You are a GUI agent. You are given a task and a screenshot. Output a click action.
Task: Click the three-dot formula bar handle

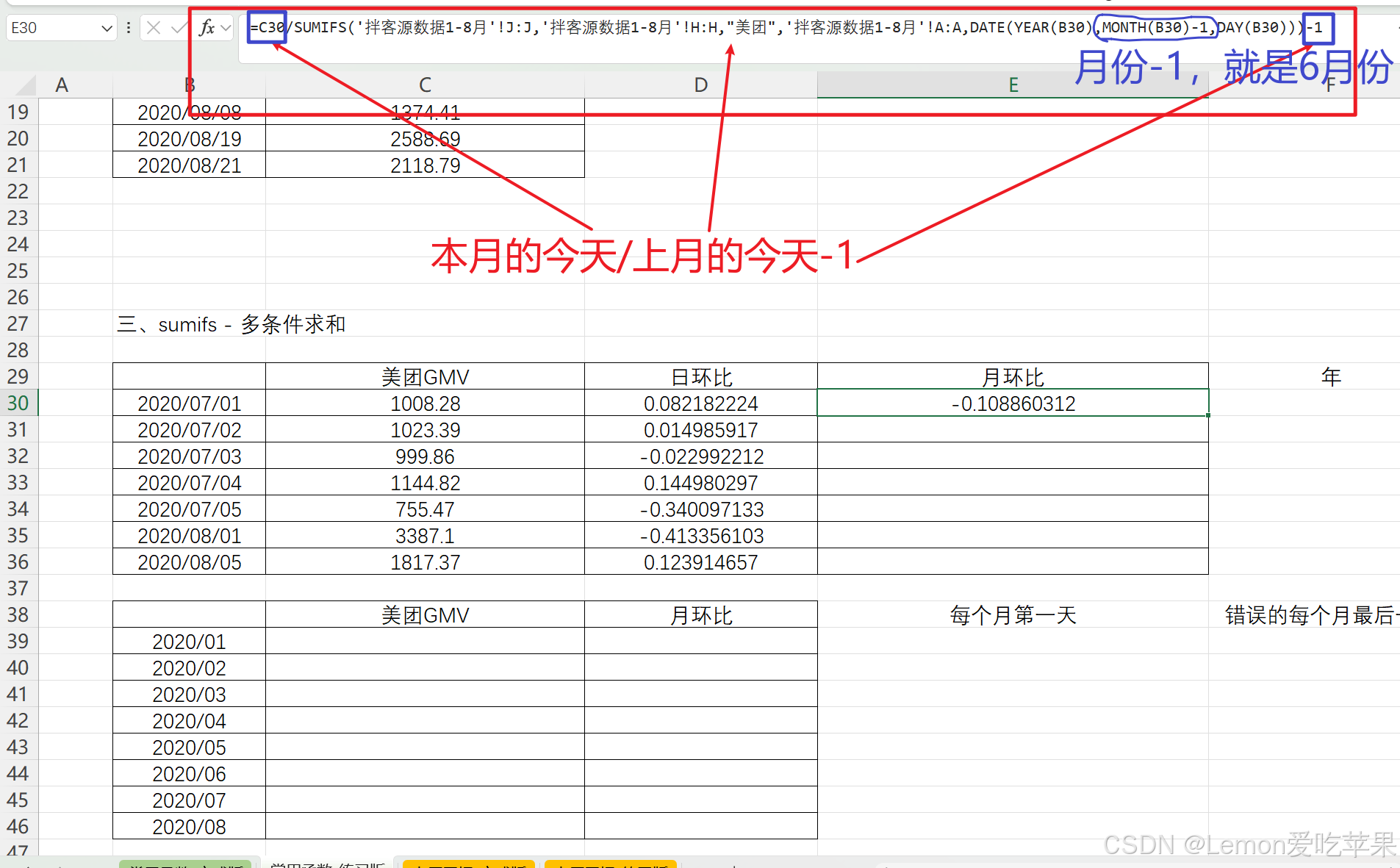[x=129, y=28]
